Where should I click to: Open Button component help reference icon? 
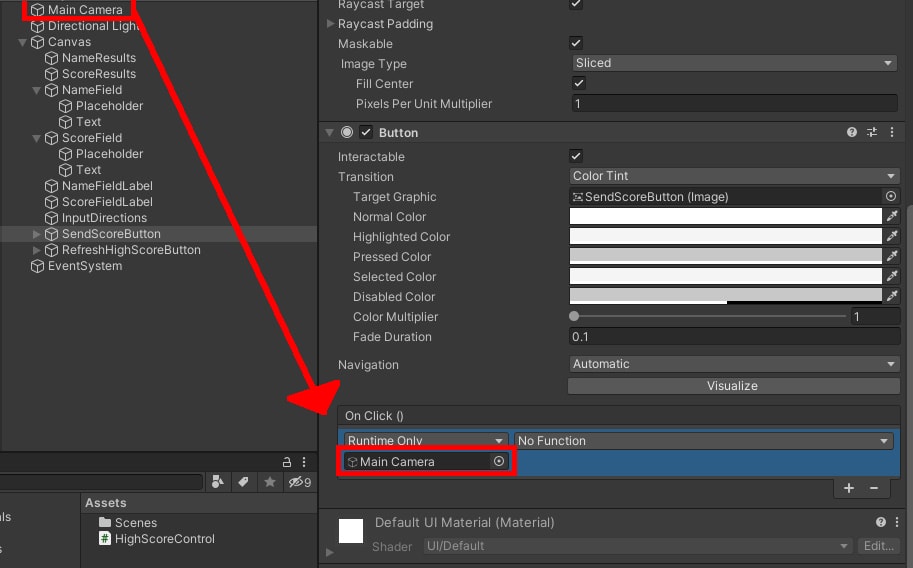[x=852, y=132]
